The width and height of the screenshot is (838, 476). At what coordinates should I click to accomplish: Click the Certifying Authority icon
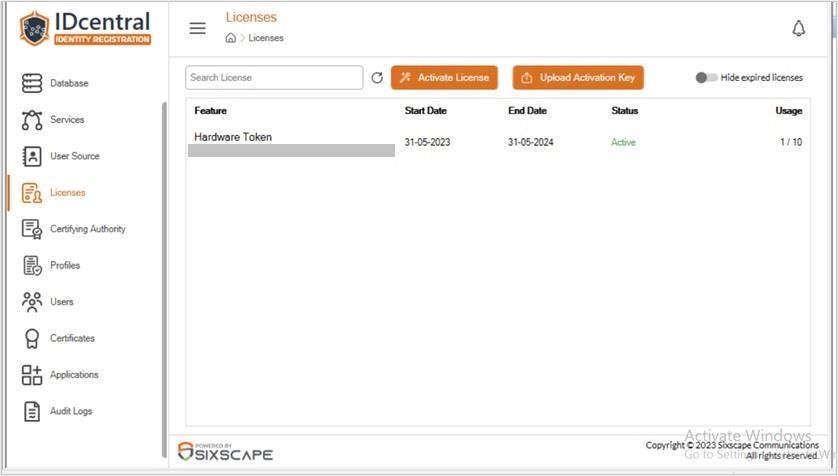(32, 229)
